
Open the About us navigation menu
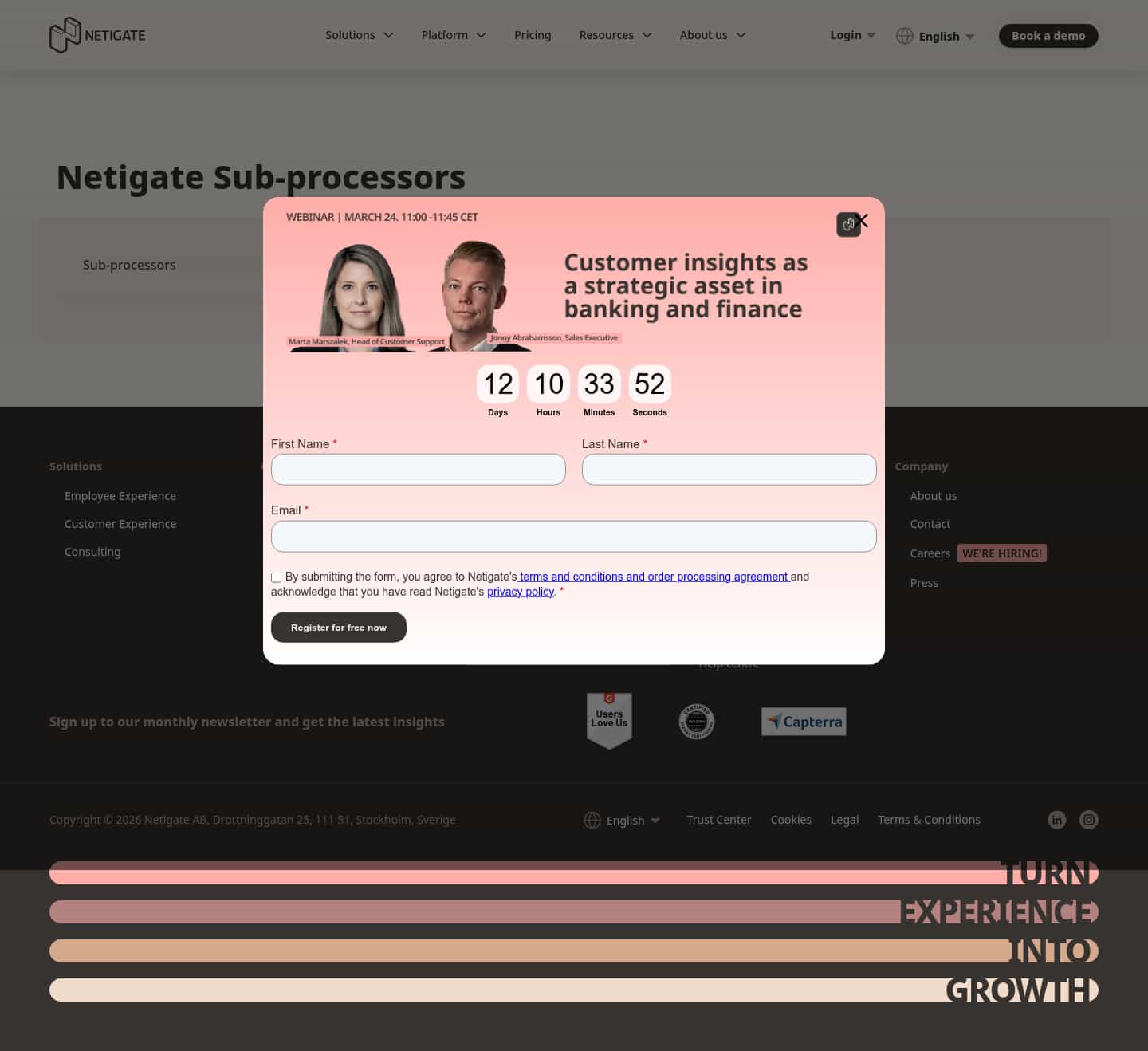[711, 35]
